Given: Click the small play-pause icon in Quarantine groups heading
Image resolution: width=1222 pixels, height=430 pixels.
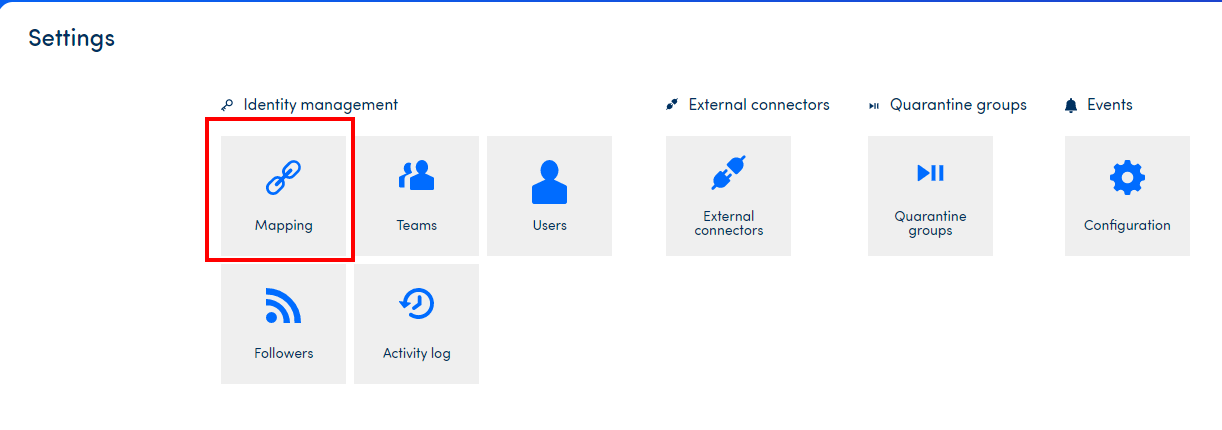Looking at the screenshot, I should 874,105.
